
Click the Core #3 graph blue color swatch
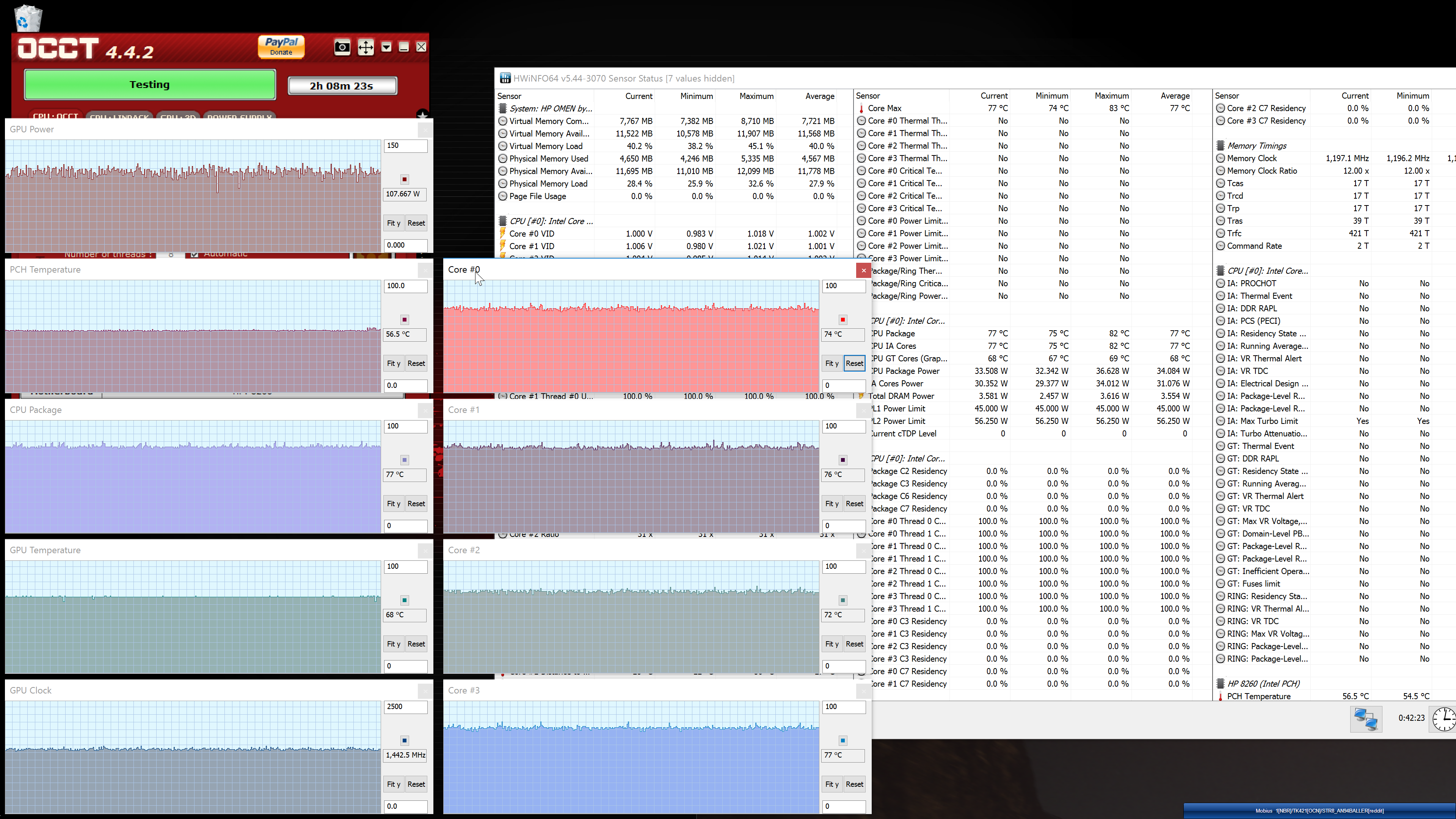843,740
